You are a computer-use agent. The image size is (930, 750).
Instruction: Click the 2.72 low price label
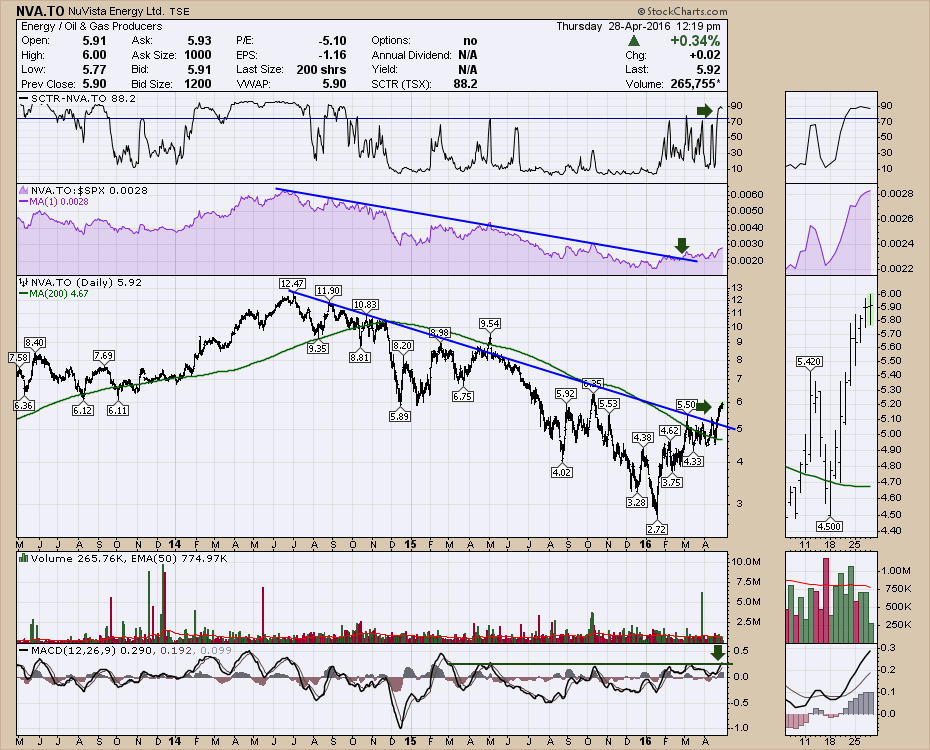click(x=657, y=529)
